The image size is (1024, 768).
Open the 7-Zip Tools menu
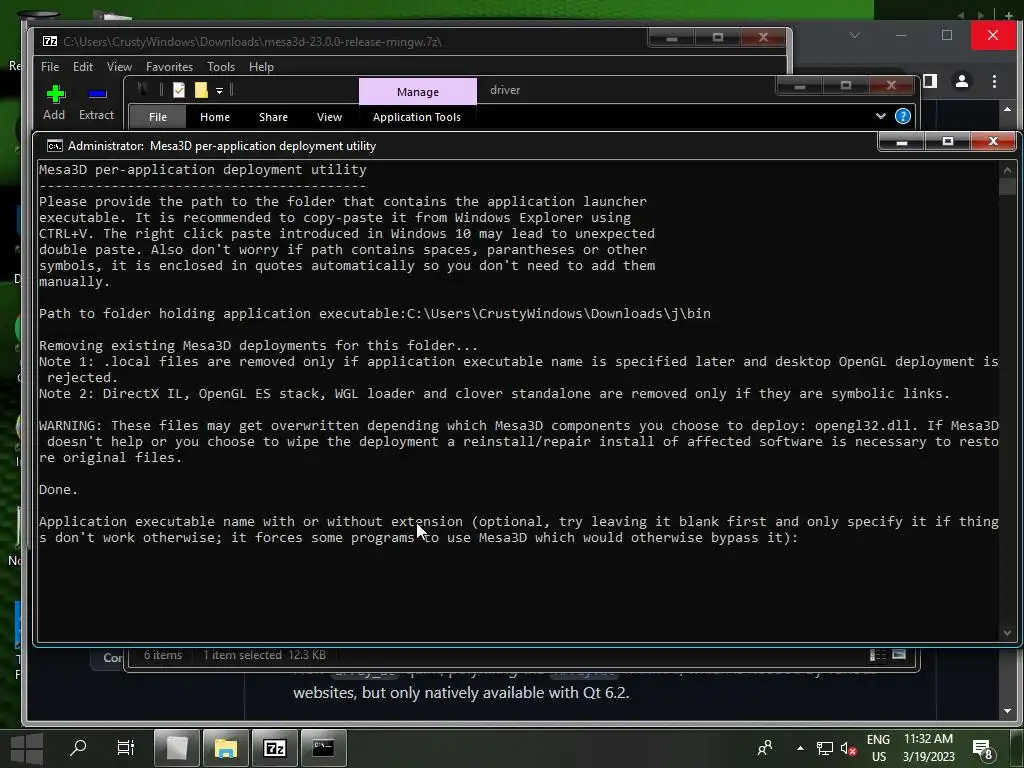click(x=221, y=67)
